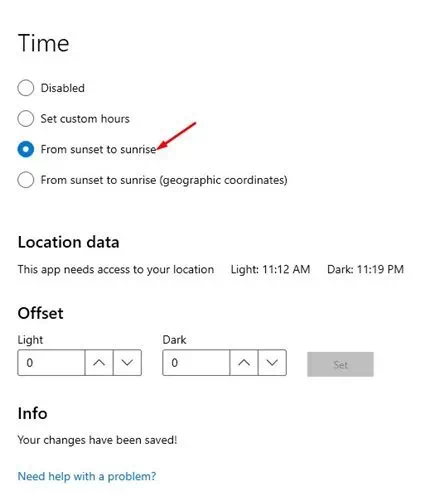Click the changes have been saved message
This screenshot has width=429, height=500.
coord(97,440)
